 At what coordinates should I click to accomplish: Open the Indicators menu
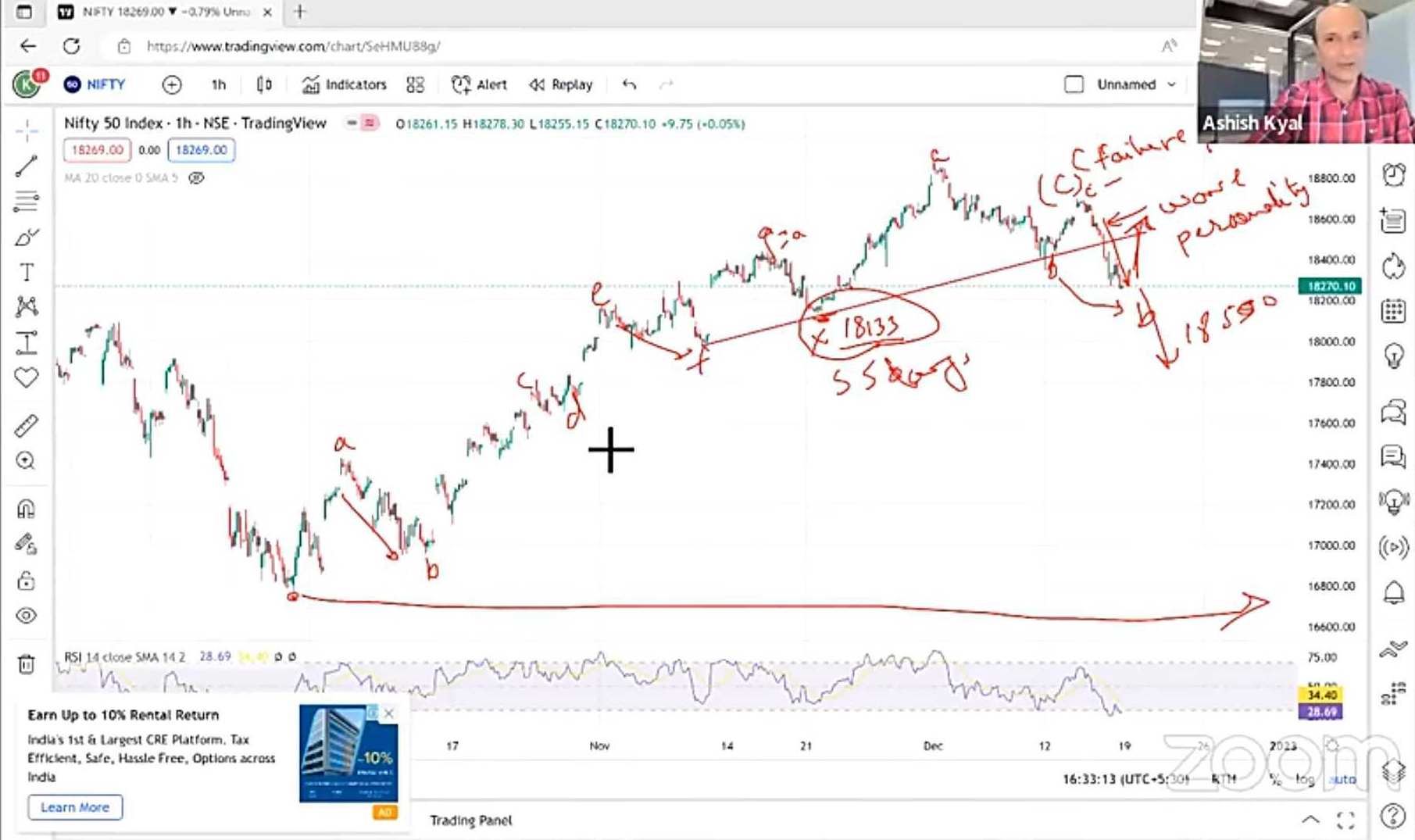click(x=345, y=84)
